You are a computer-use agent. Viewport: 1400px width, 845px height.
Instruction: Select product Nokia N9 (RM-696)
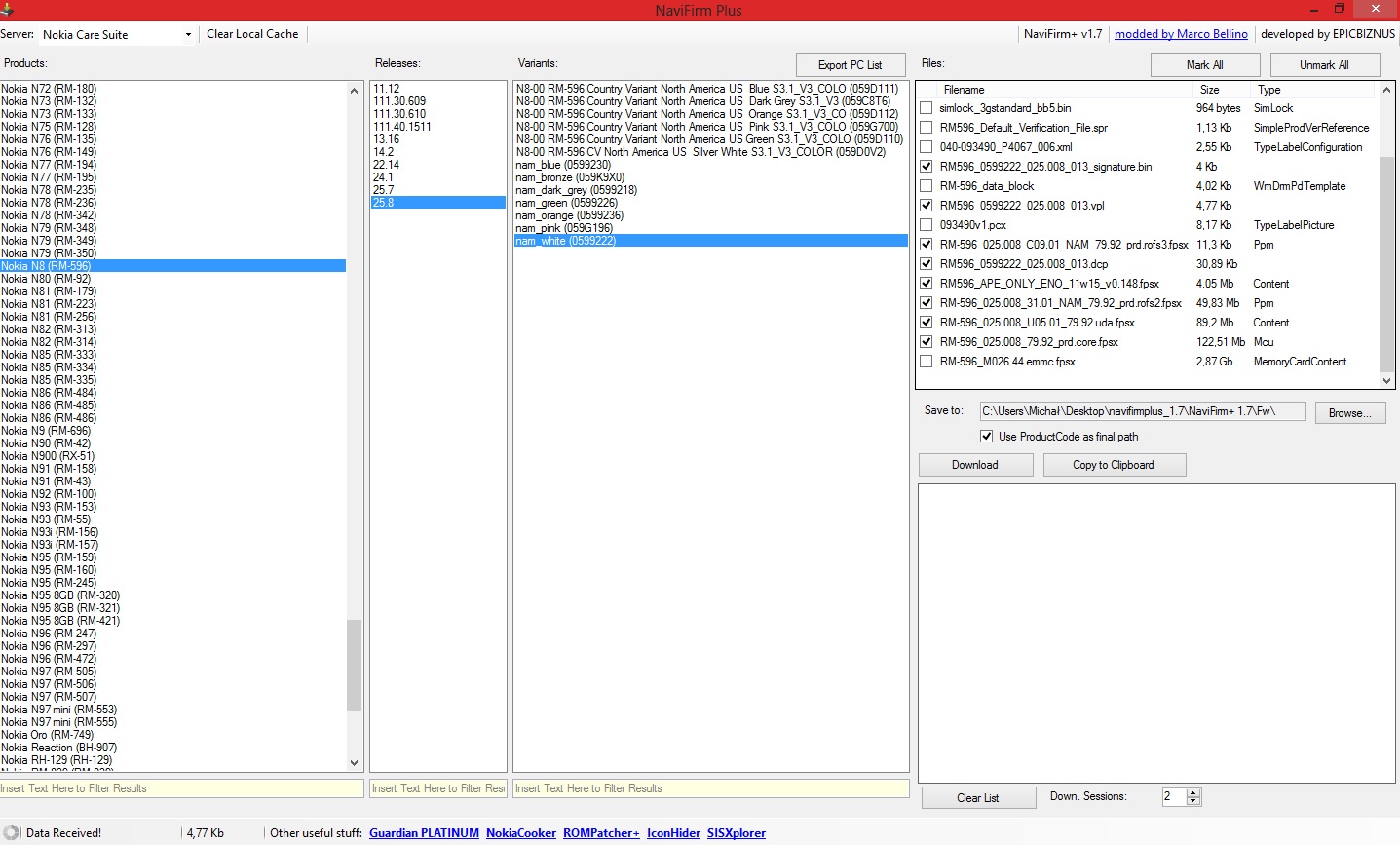pyautogui.click(x=172, y=431)
